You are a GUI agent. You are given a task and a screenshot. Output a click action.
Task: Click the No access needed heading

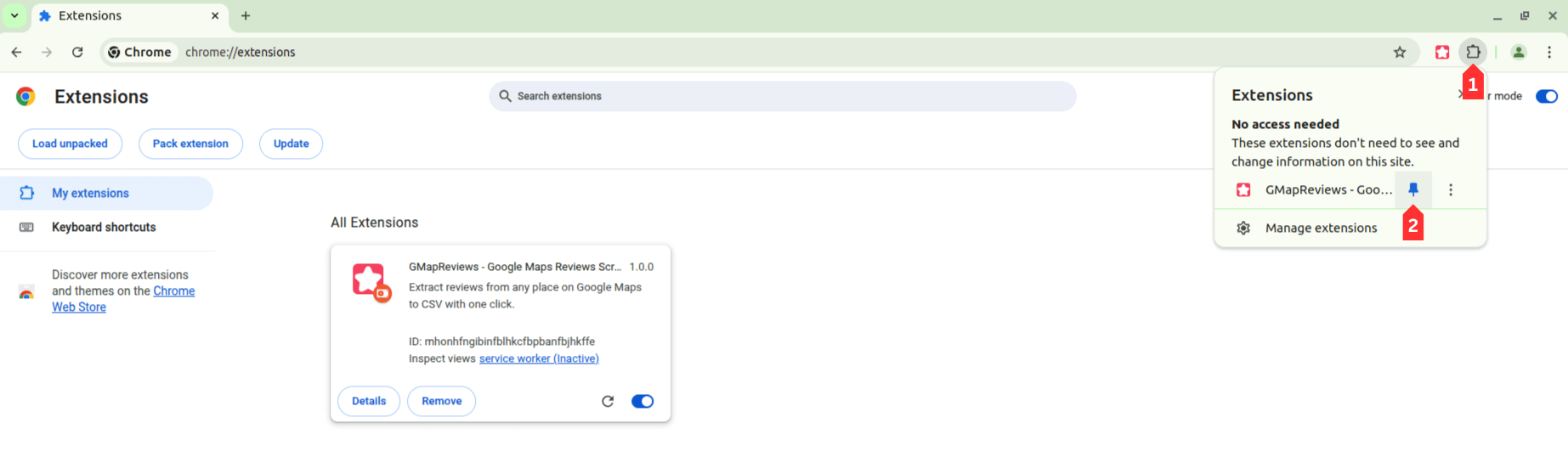1285,124
